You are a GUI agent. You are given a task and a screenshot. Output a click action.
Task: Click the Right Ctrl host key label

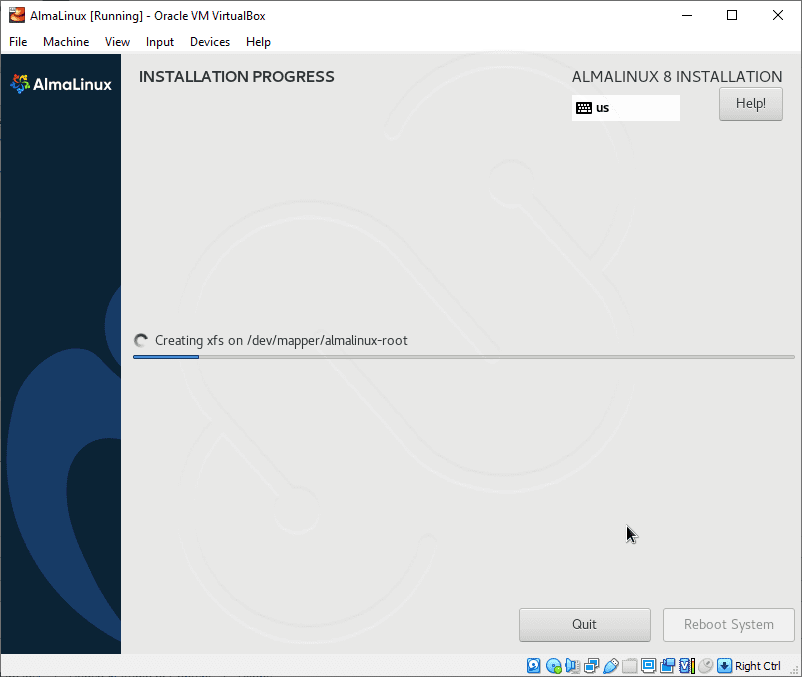pos(758,666)
